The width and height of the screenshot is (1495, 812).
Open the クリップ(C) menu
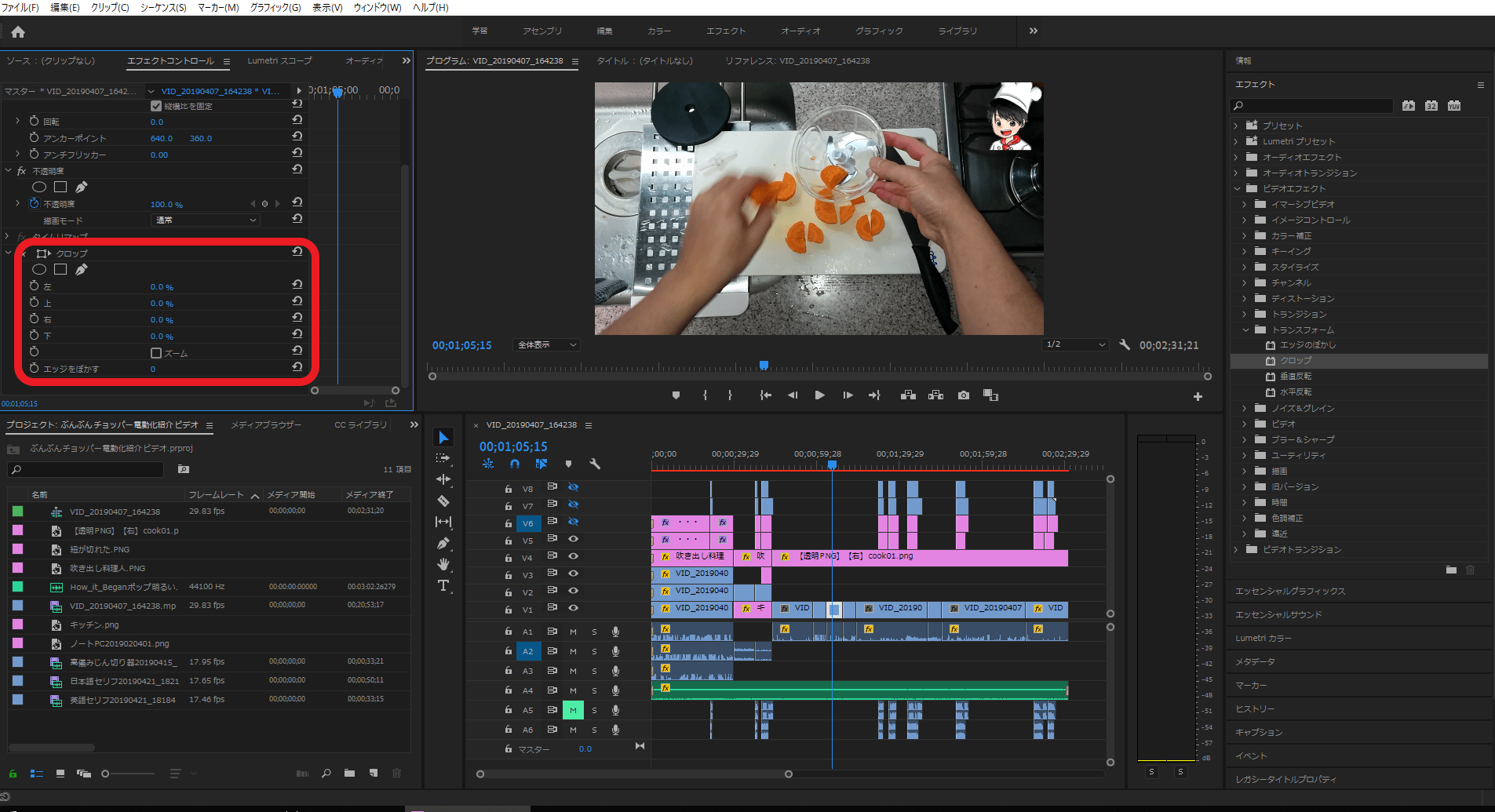click(x=110, y=7)
